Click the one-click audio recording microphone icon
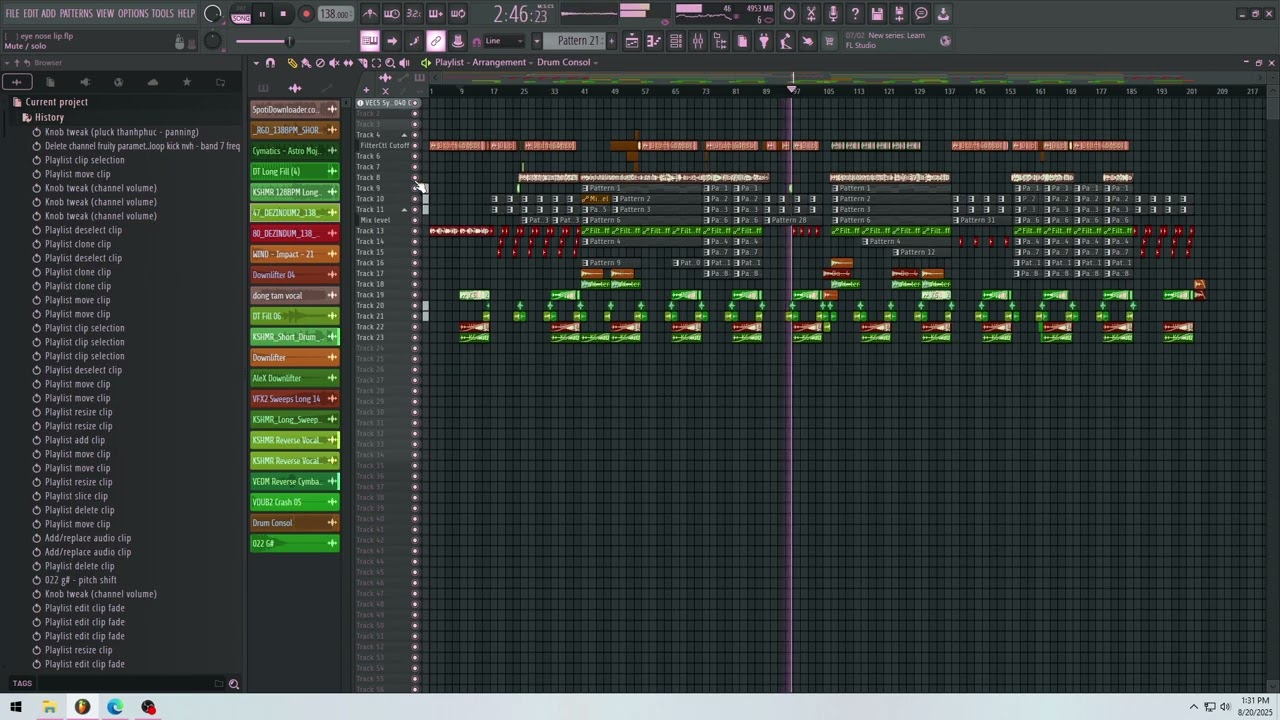Viewport: 1280px width, 720px height. 834,14
